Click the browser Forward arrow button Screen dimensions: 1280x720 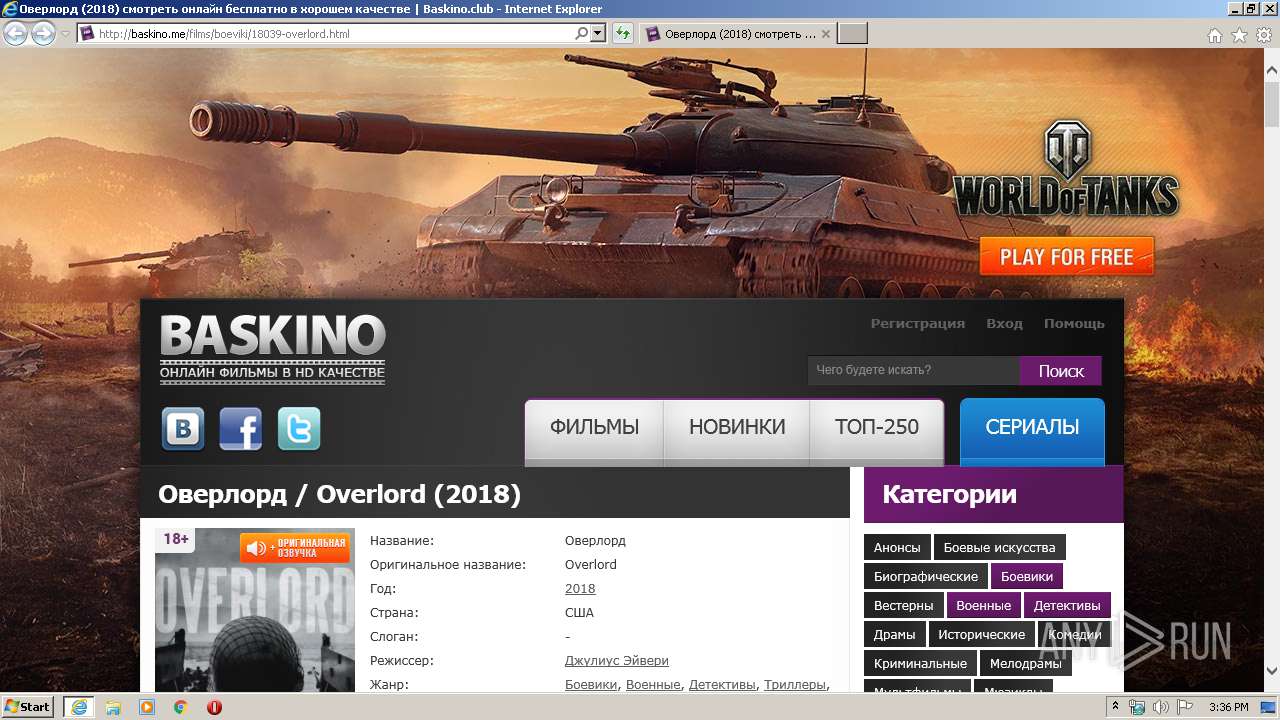click(43, 34)
